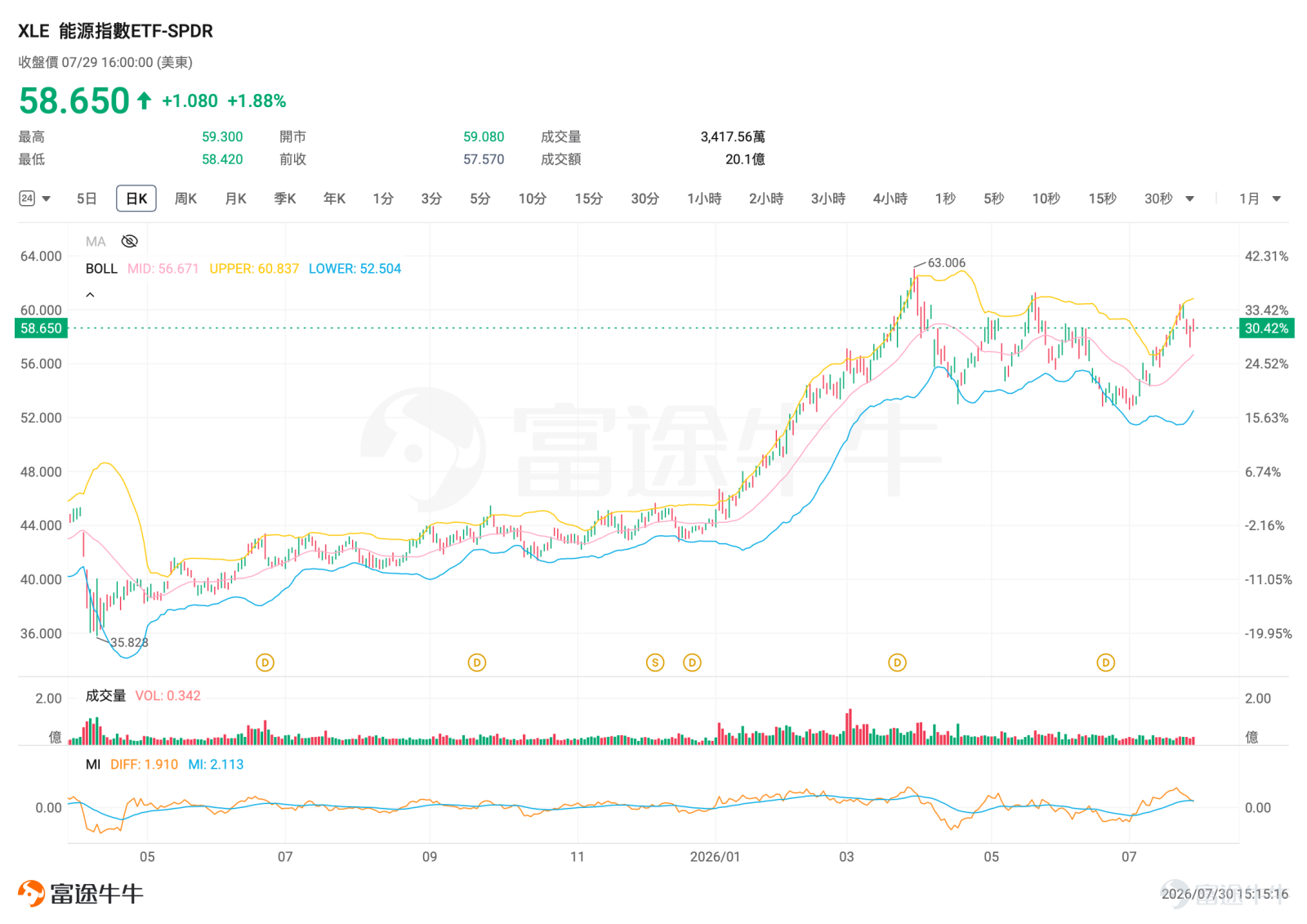The width and height of the screenshot is (1307, 924).
Task: Collapse indicators with the caret under BOLL
Action: [91, 295]
